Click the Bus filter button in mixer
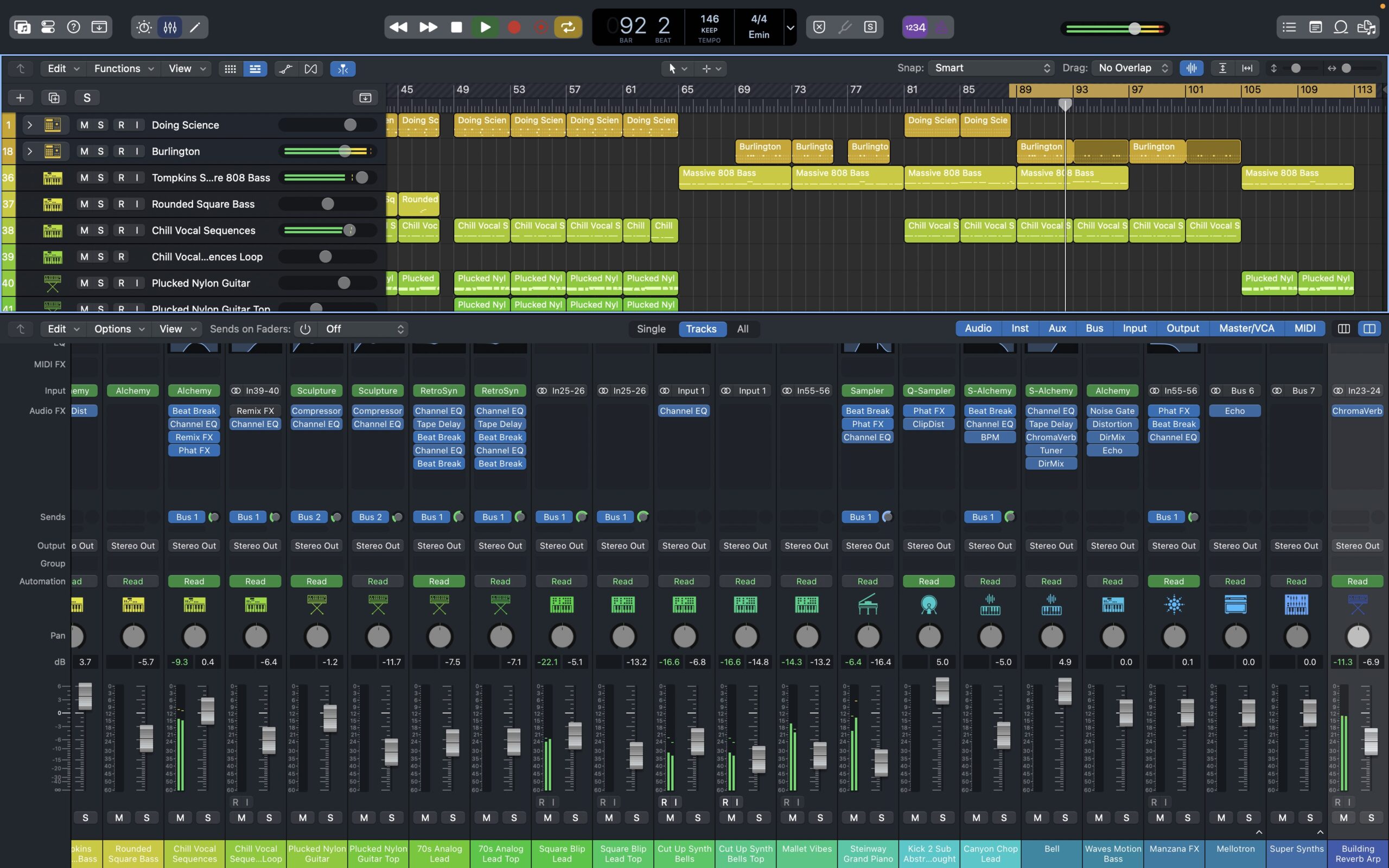 point(1094,328)
